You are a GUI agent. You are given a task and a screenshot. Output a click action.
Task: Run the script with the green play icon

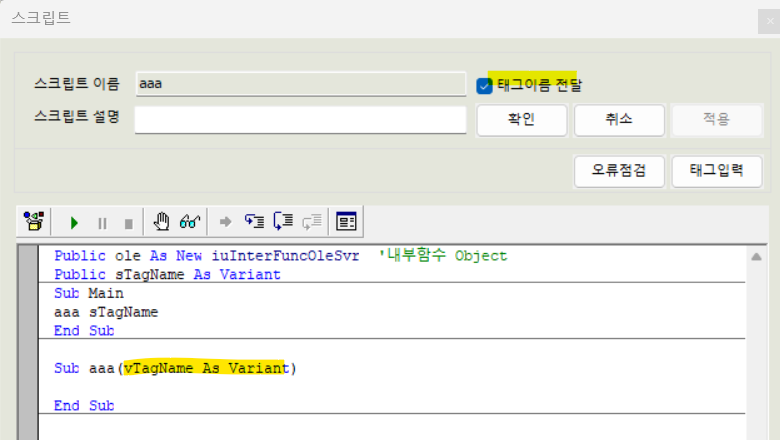click(74, 223)
